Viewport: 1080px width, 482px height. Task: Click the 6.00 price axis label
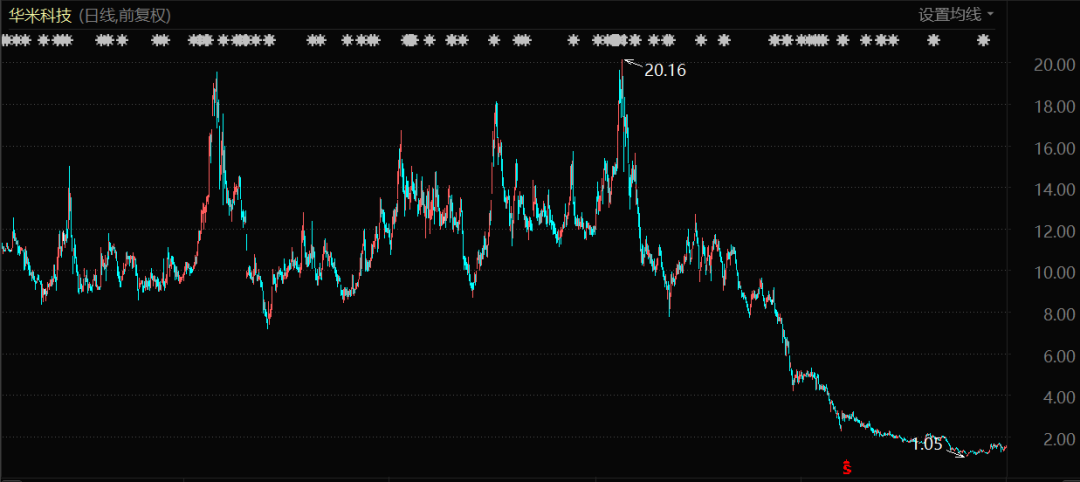1058,356
